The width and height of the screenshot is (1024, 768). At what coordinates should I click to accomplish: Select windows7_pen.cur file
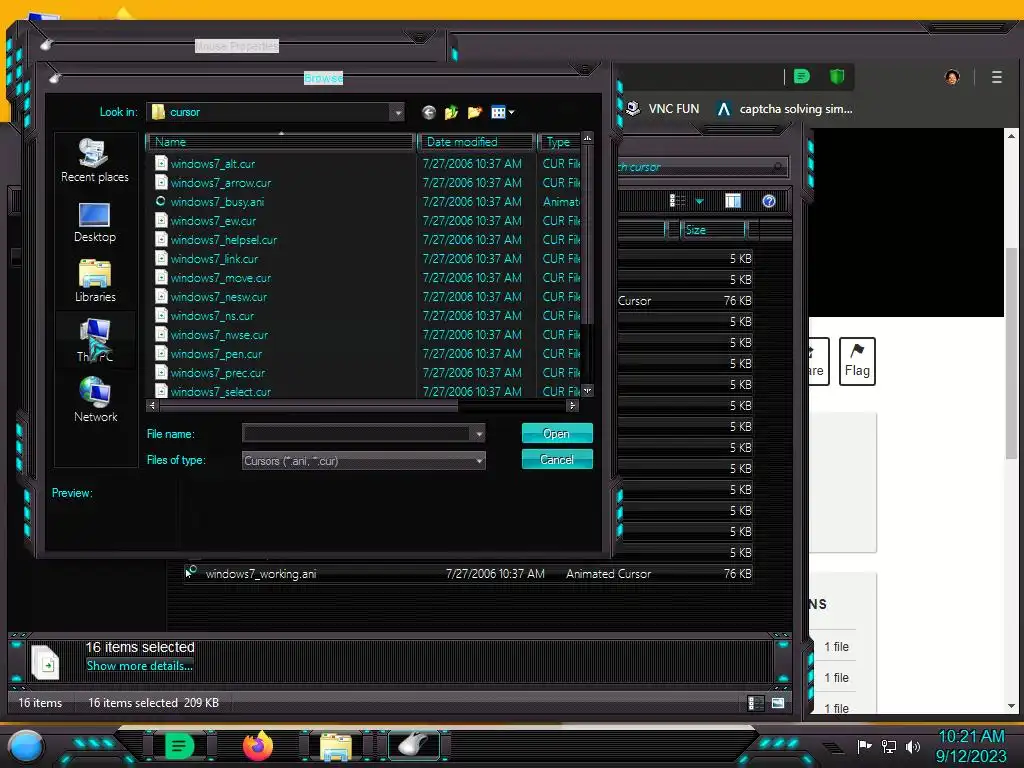[216, 353]
